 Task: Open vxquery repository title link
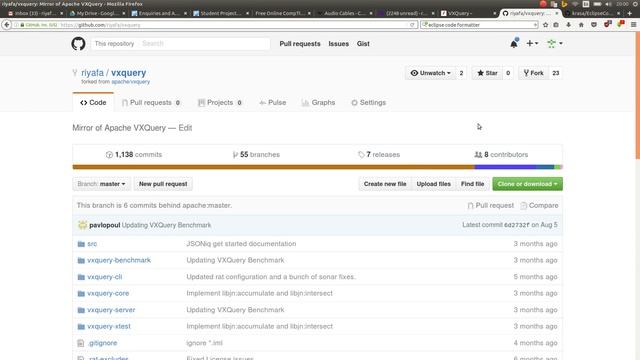(129, 73)
